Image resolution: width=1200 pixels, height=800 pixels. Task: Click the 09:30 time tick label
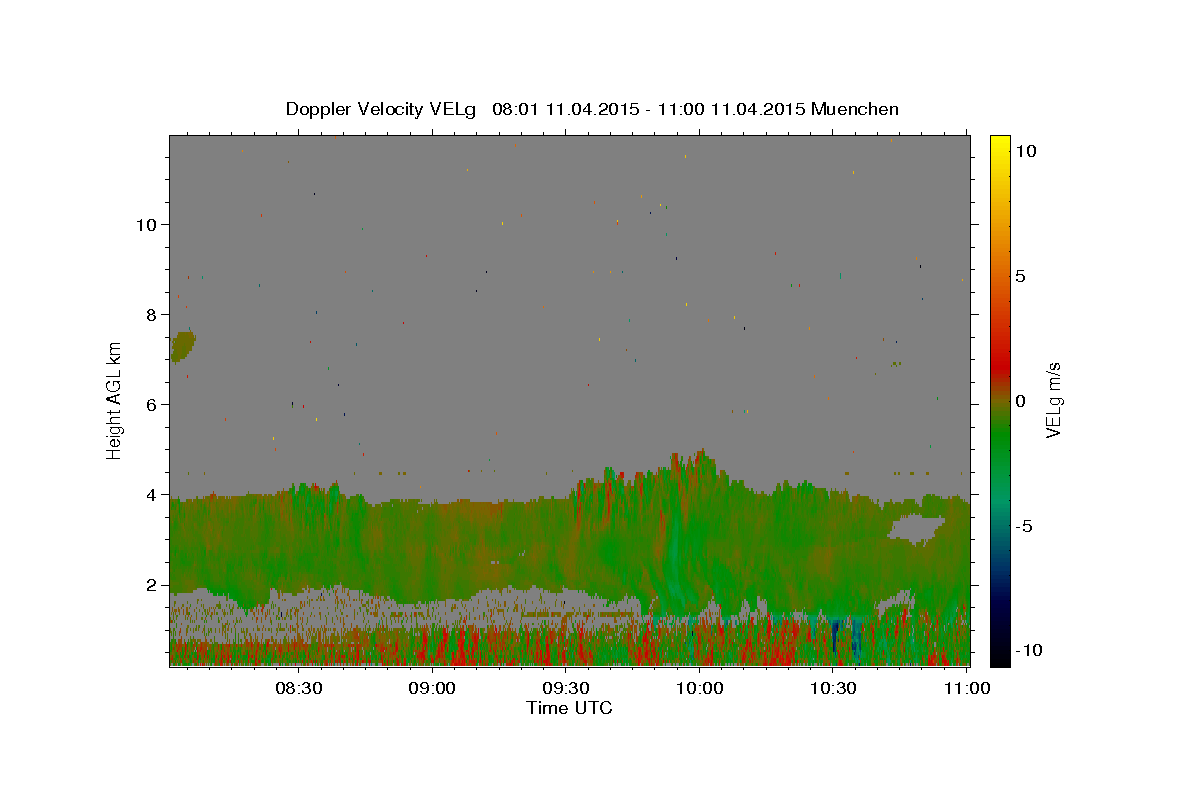(x=566, y=688)
